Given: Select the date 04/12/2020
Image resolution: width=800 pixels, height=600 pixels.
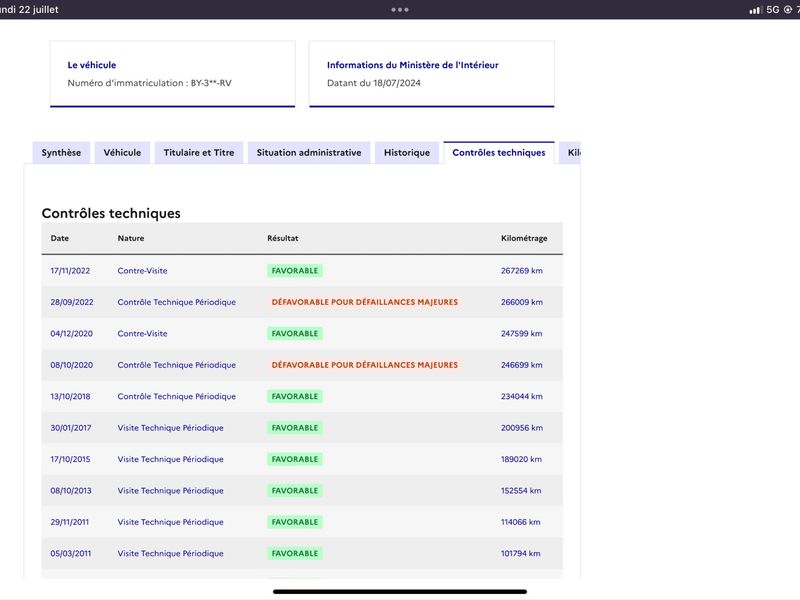Looking at the screenshot, I should pyautogui.click(x=71, y=334).
